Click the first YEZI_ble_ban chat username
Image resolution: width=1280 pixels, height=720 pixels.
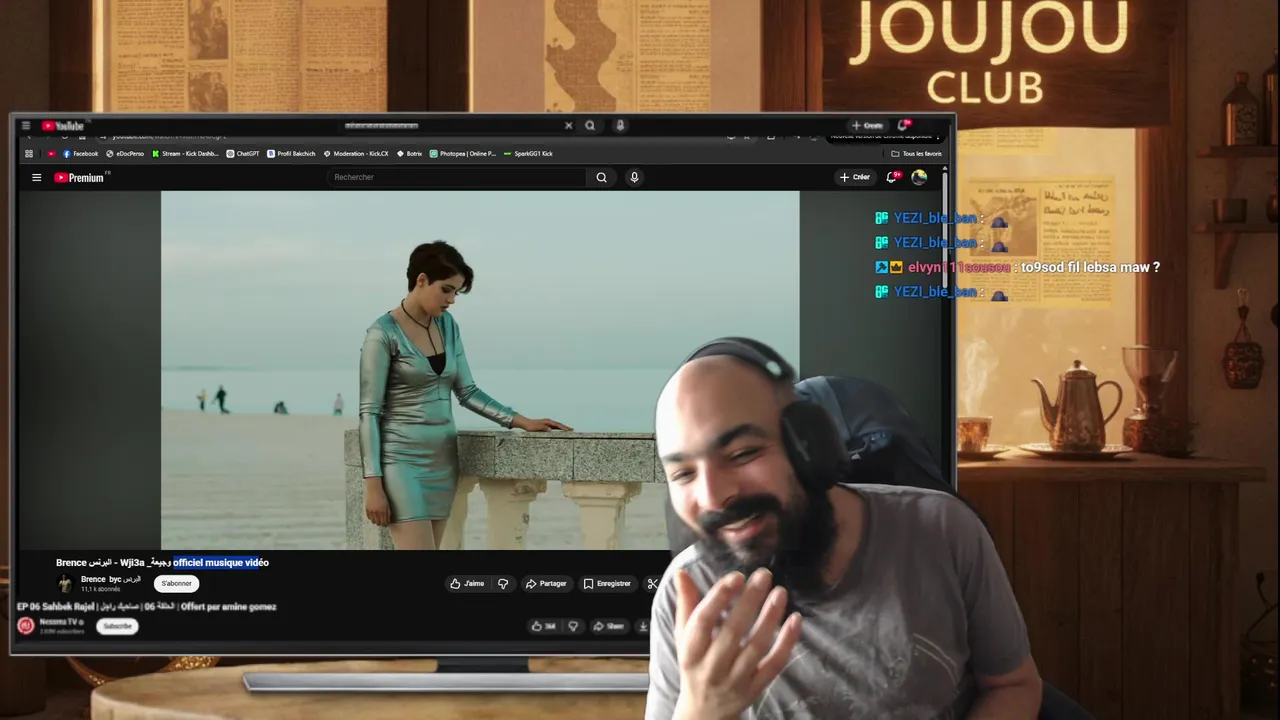click(935, 218)
